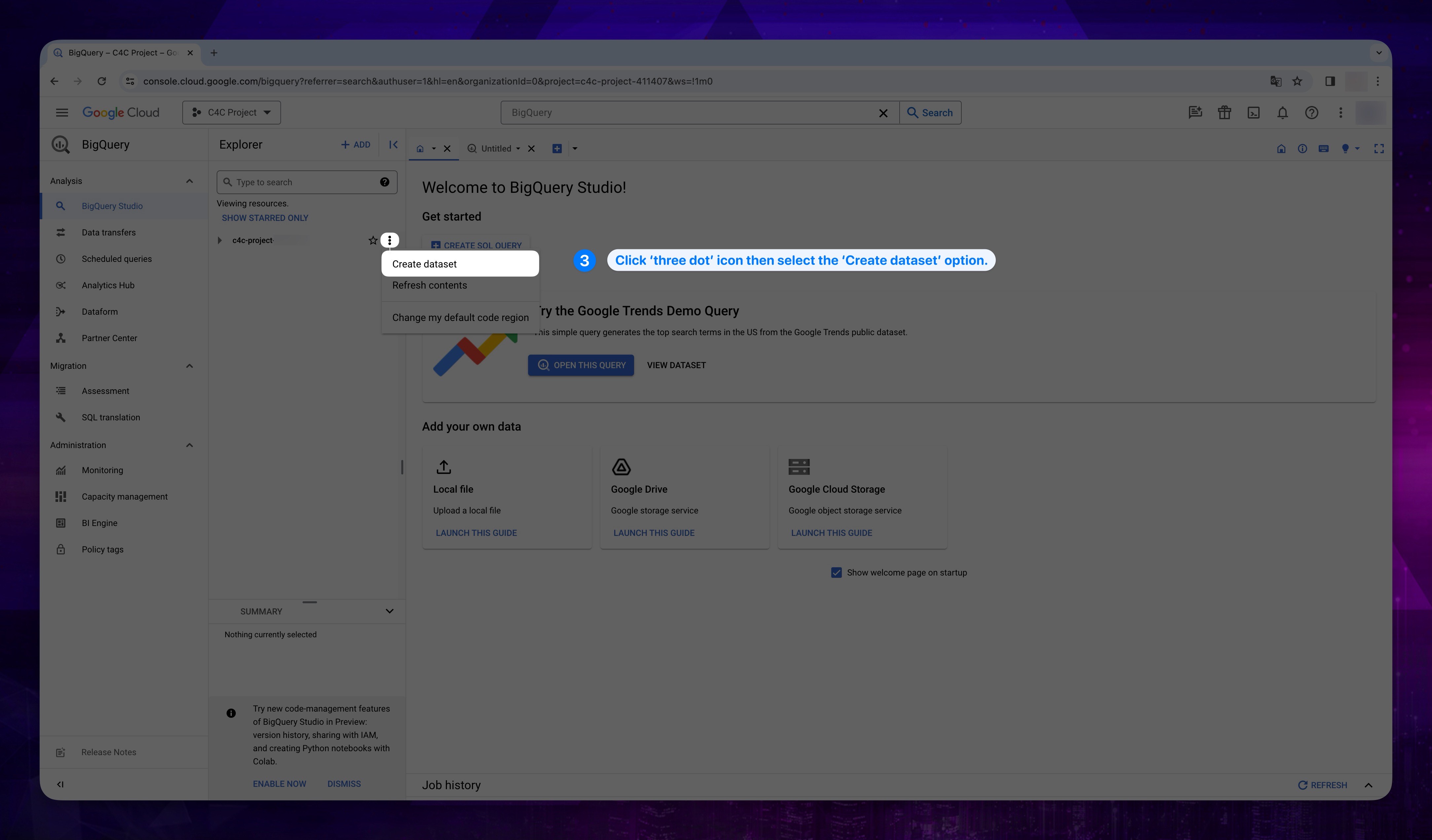The height and width of the screenshot is (840, 1432).
Task: Click the ADD button in Explorer
Action: (x=355, y=145)
